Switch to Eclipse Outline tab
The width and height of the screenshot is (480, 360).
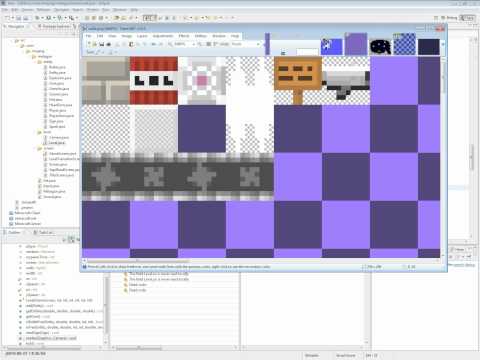(x=13, y=232)
